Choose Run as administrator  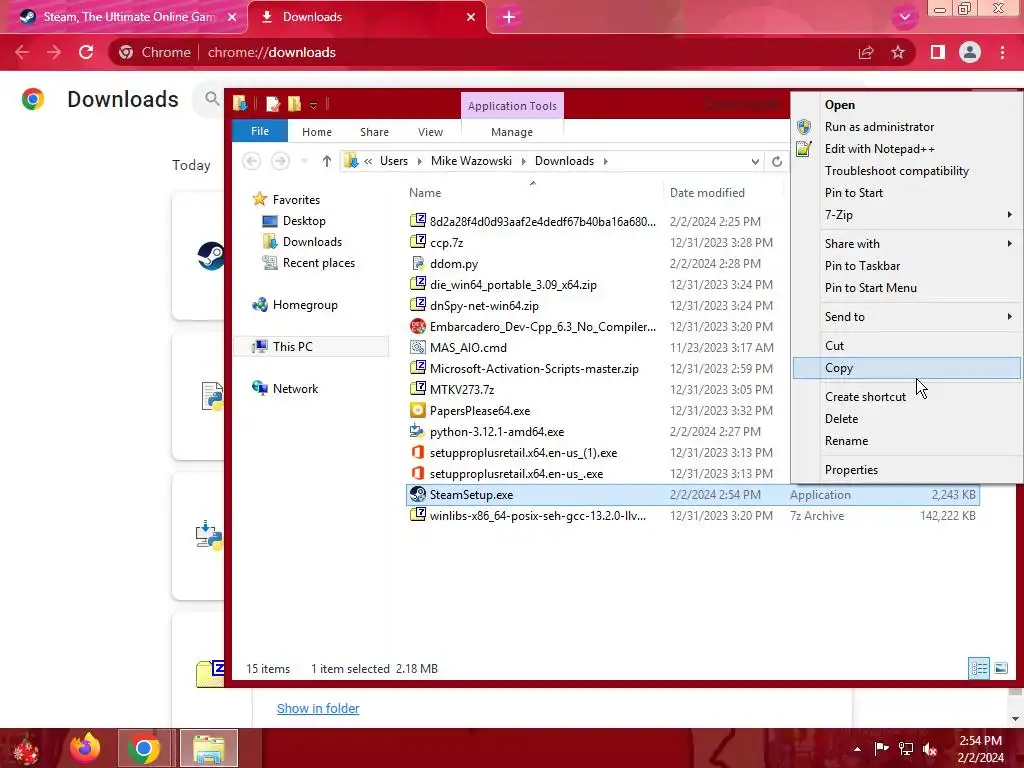906,127
